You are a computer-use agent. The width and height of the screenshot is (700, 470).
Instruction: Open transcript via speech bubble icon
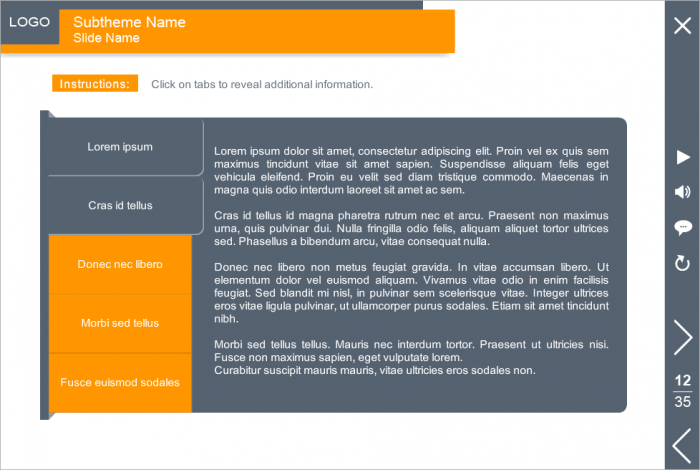[x=683, y=228]
